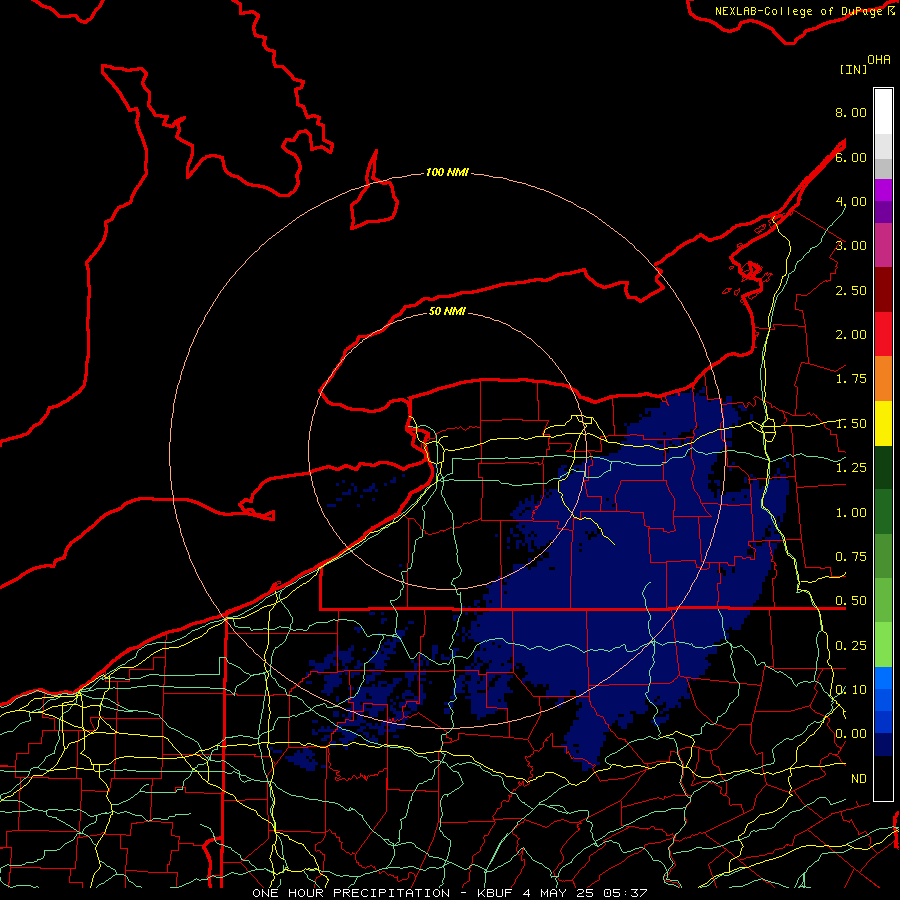This screenshot has height=900, width=900.
Task: Select the 0.25 legend value
Action: (851, 646)
